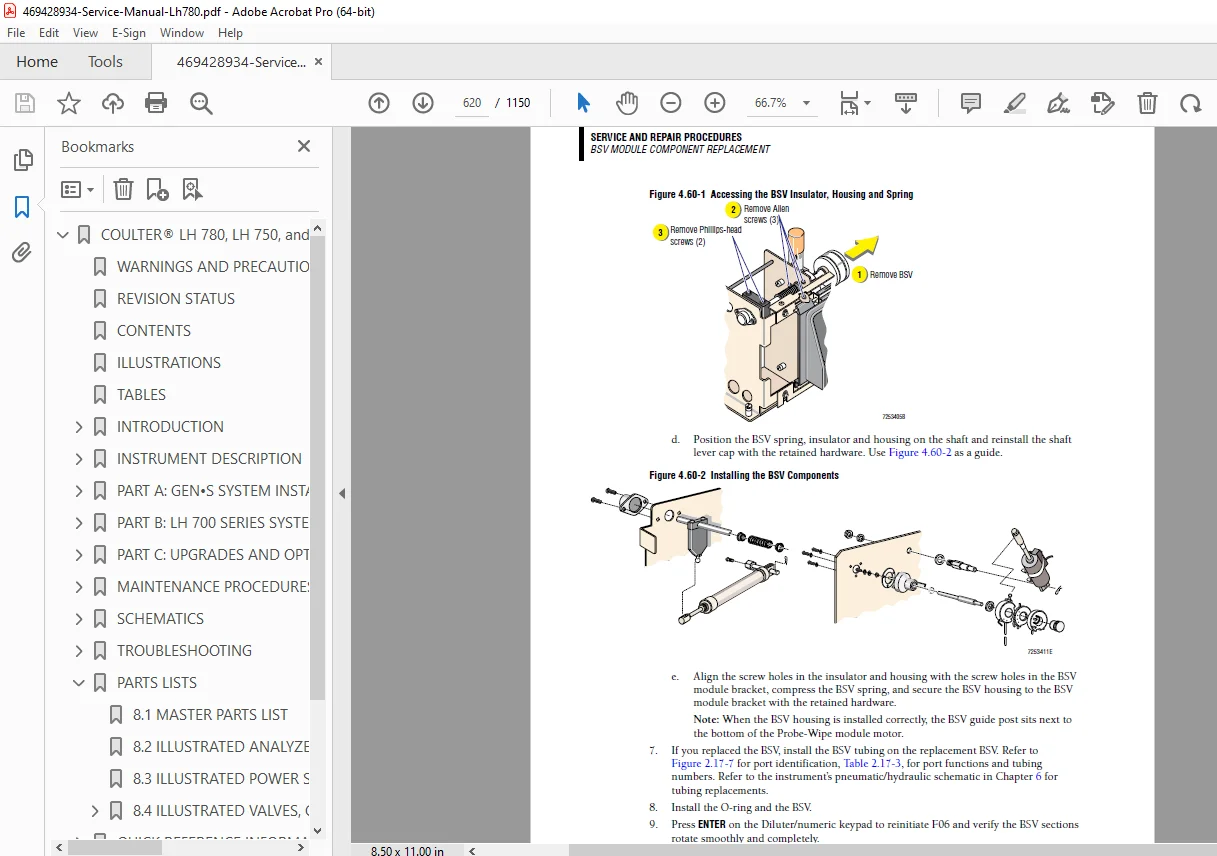Select the Highlight text pen tool

click(1014, 103)
